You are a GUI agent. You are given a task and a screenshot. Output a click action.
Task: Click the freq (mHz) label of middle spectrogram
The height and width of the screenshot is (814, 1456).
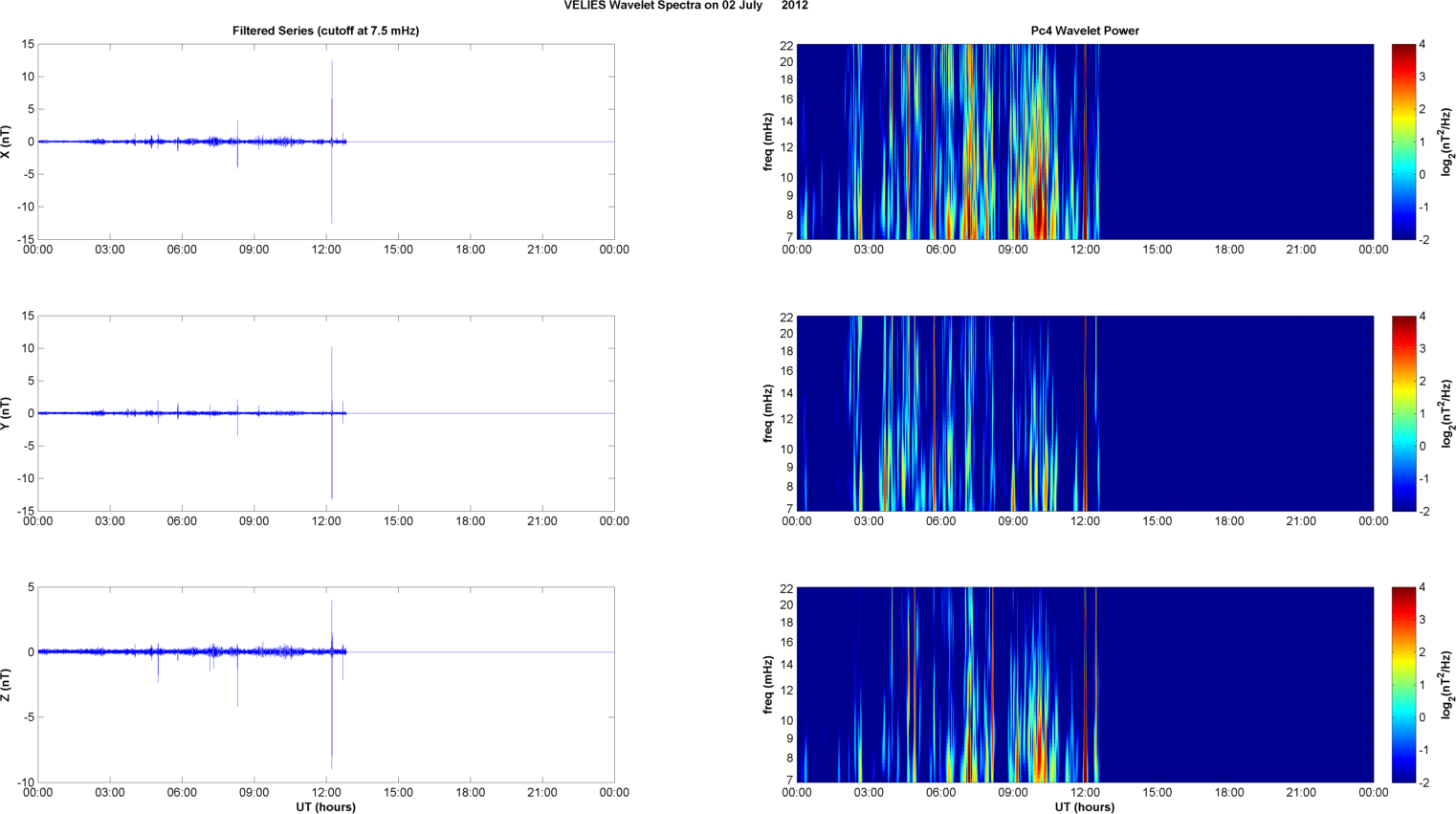tap(767, 413)
